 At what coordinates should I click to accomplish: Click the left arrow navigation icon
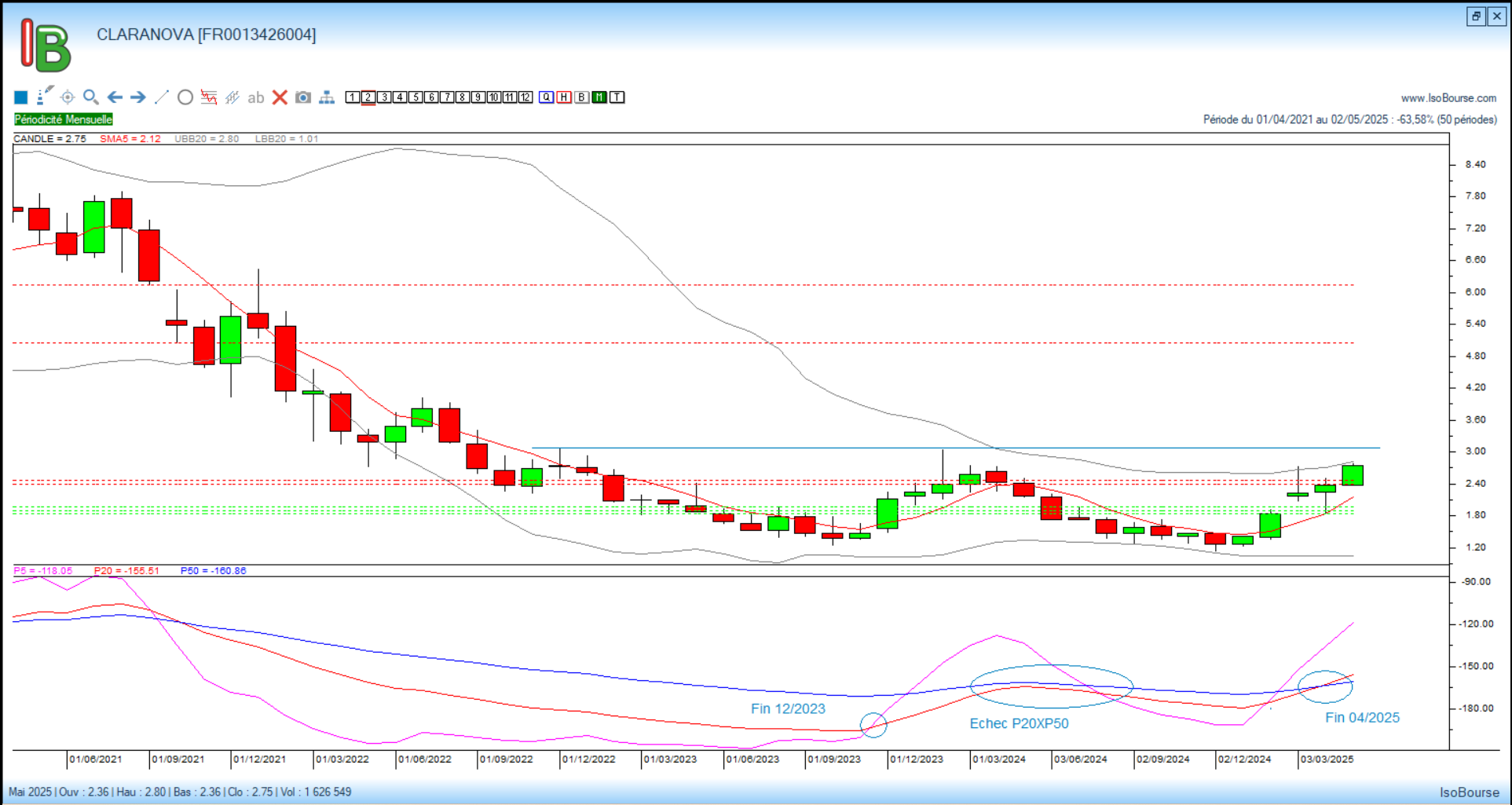coord(115,97)
